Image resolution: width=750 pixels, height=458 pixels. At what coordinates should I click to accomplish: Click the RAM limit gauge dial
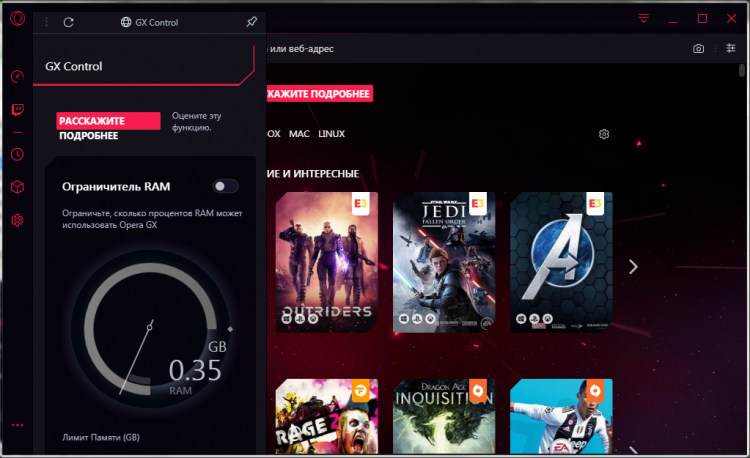(x=149, y=327)
